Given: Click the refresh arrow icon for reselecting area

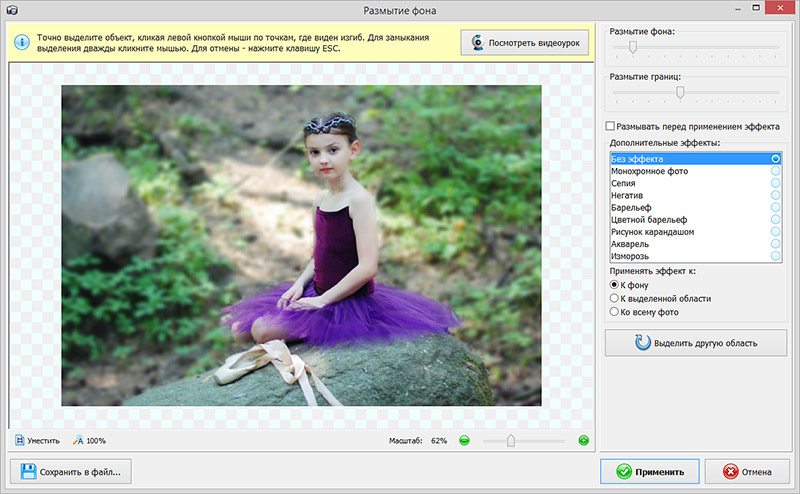Looking at the screenshot, I should click(x=641, y=343).
